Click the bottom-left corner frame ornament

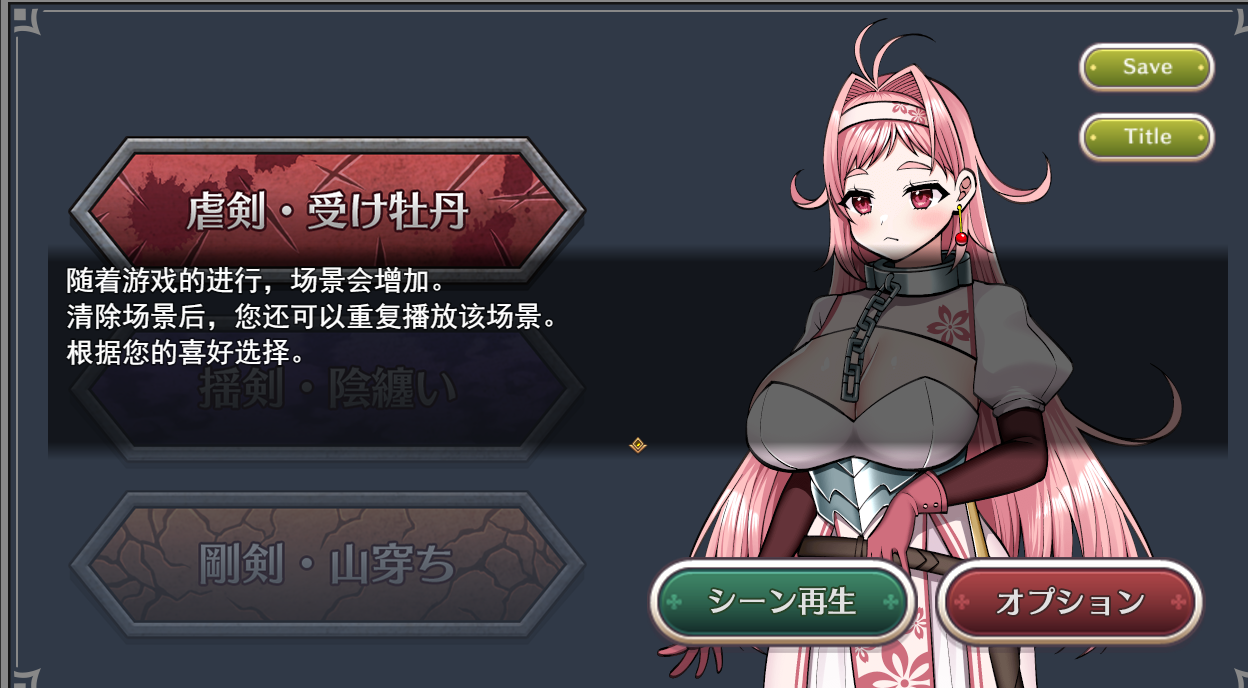tap(24, 674)
